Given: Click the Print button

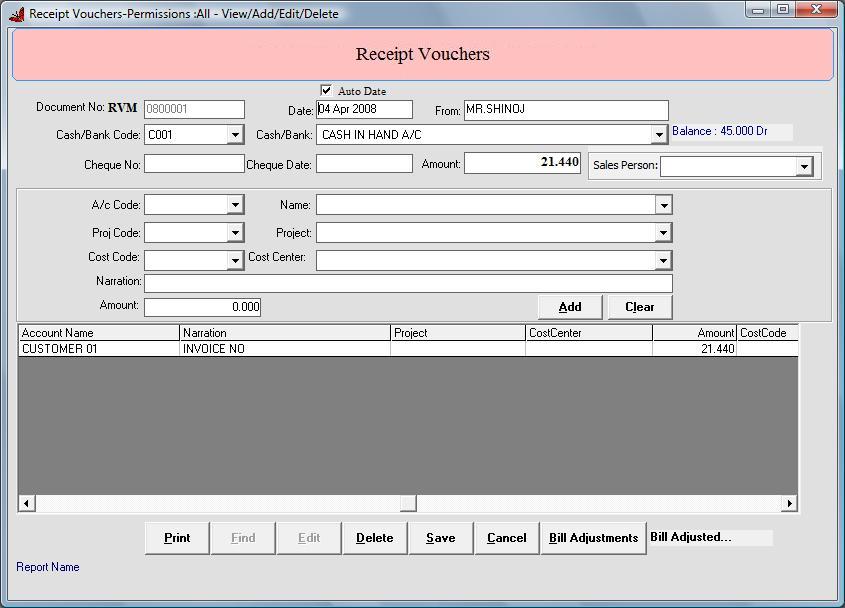Looking at the screenshot, I should tap(177, 538).
